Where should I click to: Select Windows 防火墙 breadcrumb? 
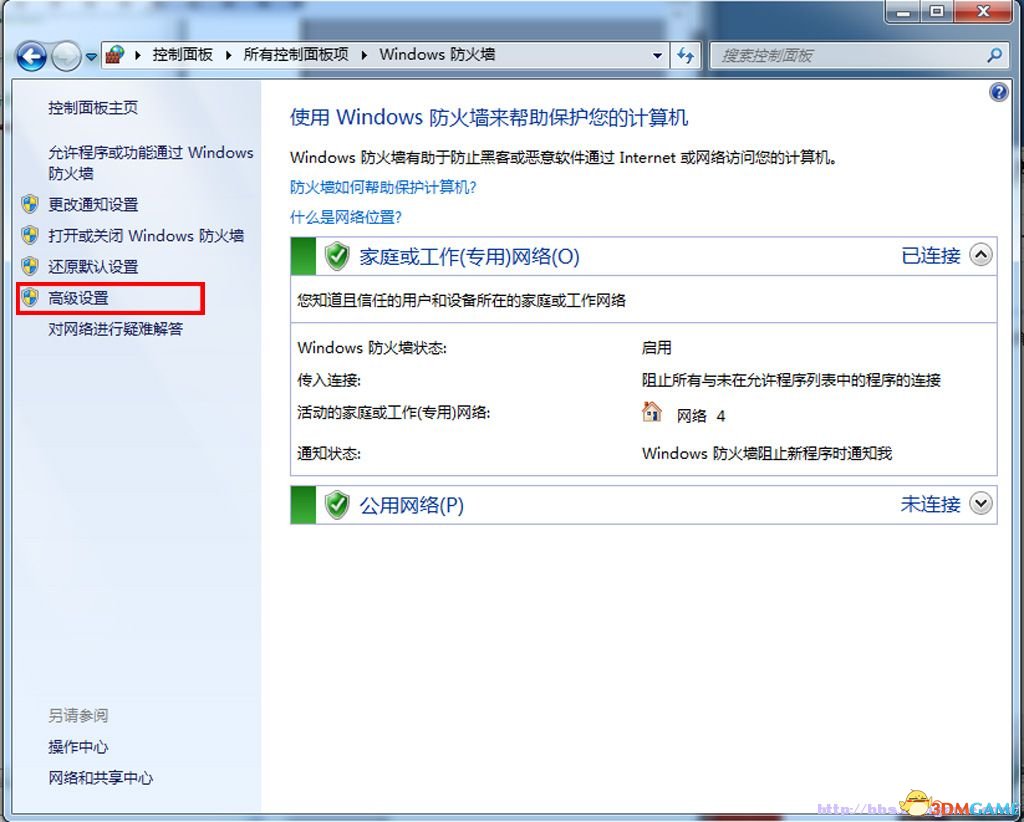point(437,54)
